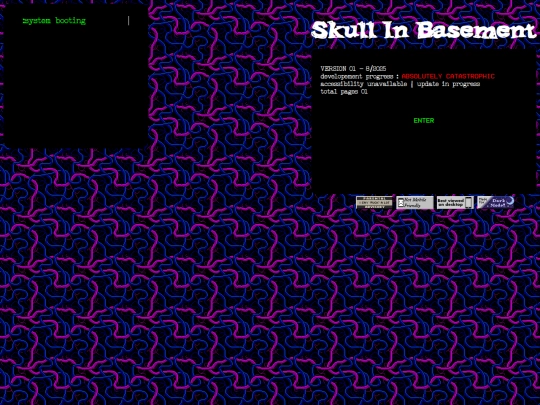Click the Skull In Basement title

tap(424, 30)
